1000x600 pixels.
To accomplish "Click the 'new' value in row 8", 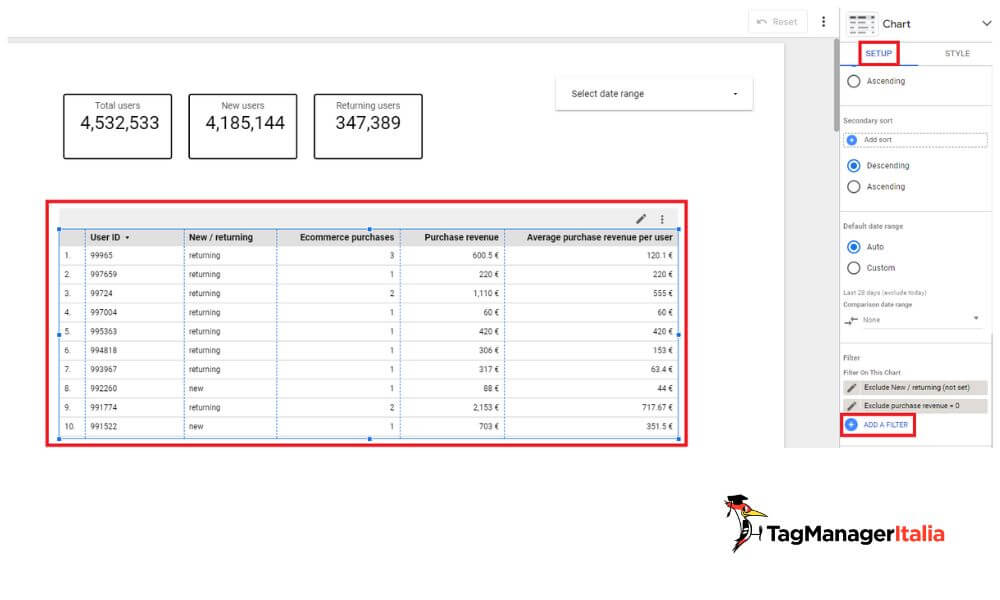I will pos(196,388).
